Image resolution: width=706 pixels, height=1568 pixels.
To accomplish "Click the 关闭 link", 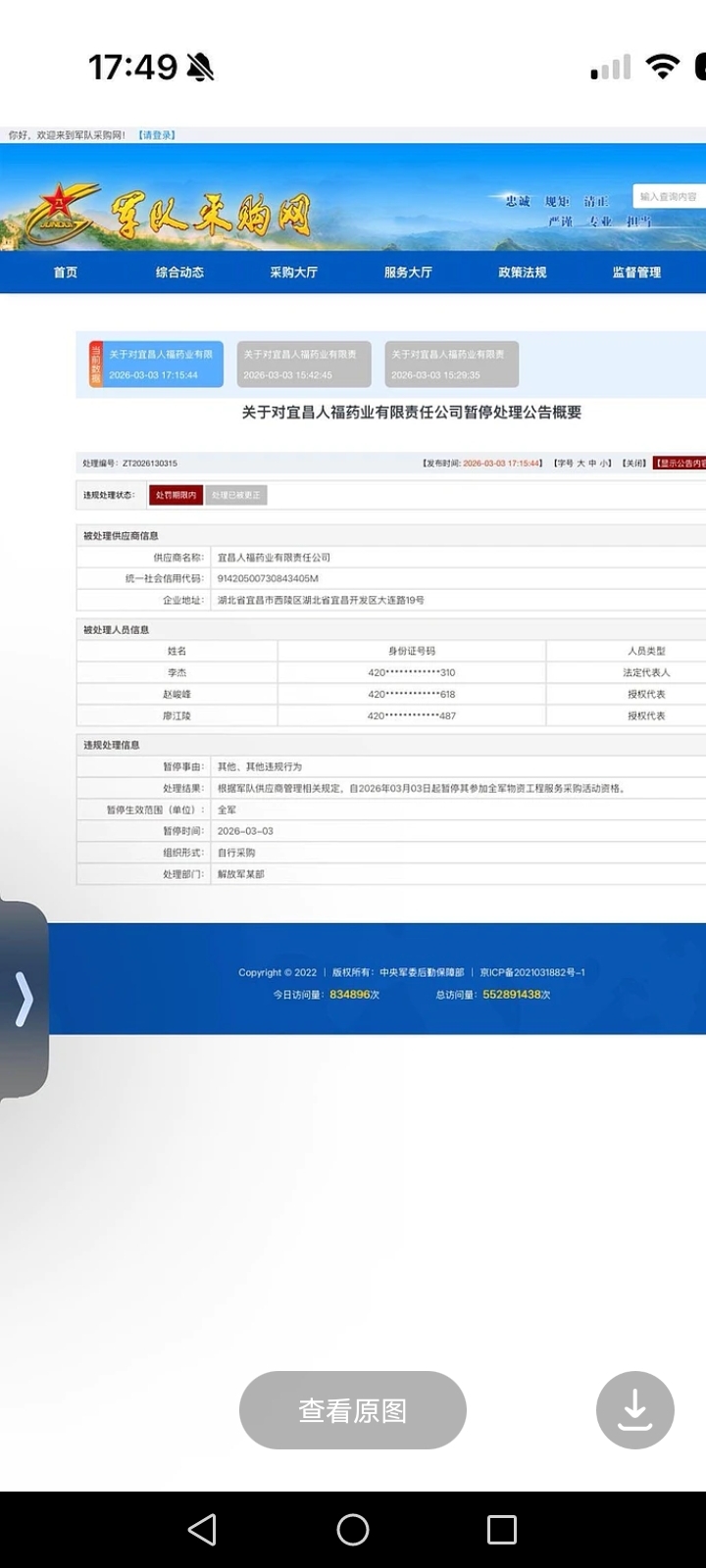I will click(635, 464).
